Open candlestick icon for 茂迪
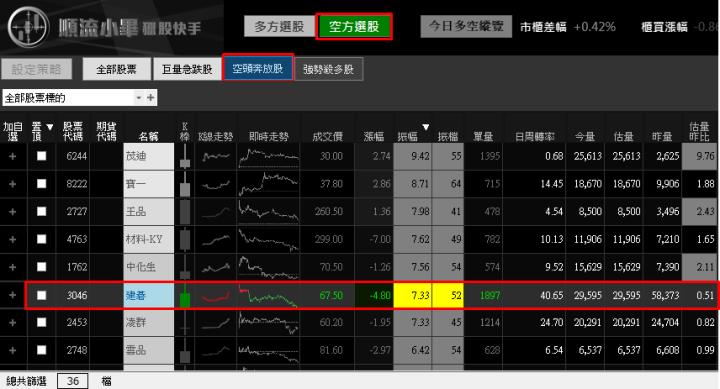This screenshot has width=720, height=389. (185, 156)
